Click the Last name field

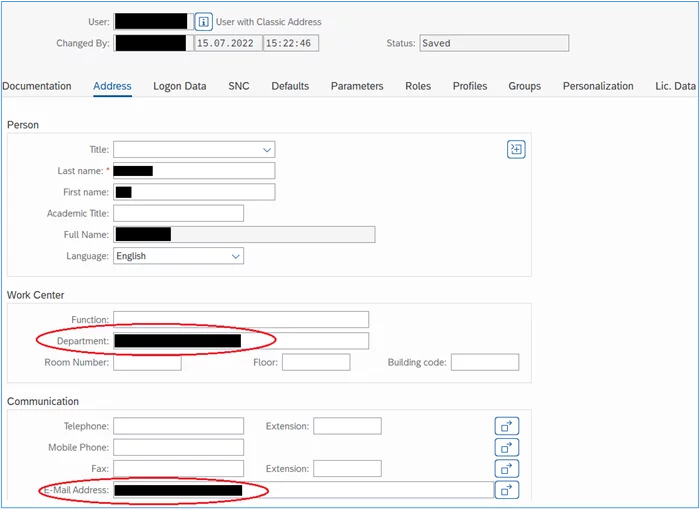(x=194, y=171)
